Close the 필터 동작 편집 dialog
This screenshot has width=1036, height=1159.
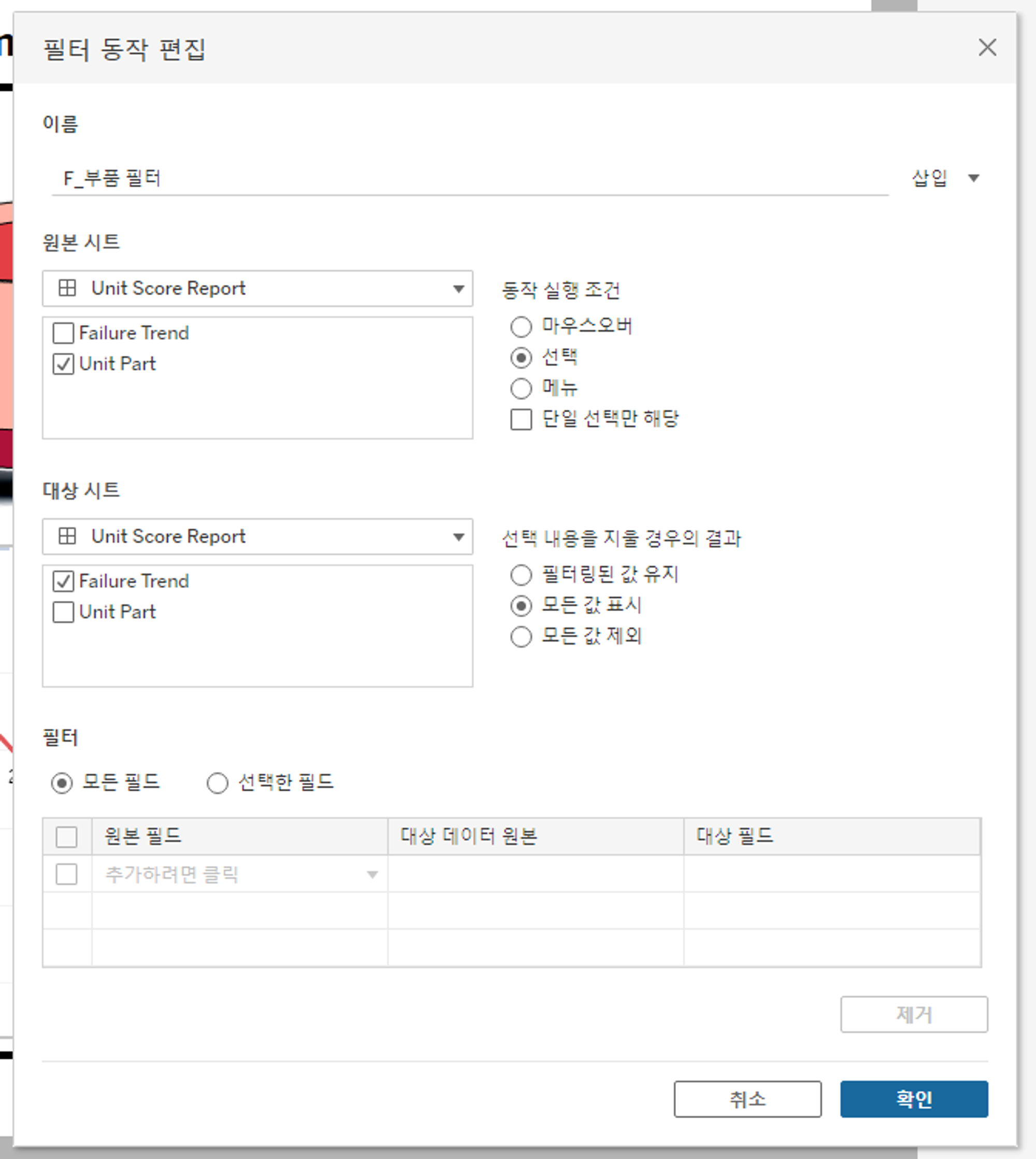click(x=987, y=47)
